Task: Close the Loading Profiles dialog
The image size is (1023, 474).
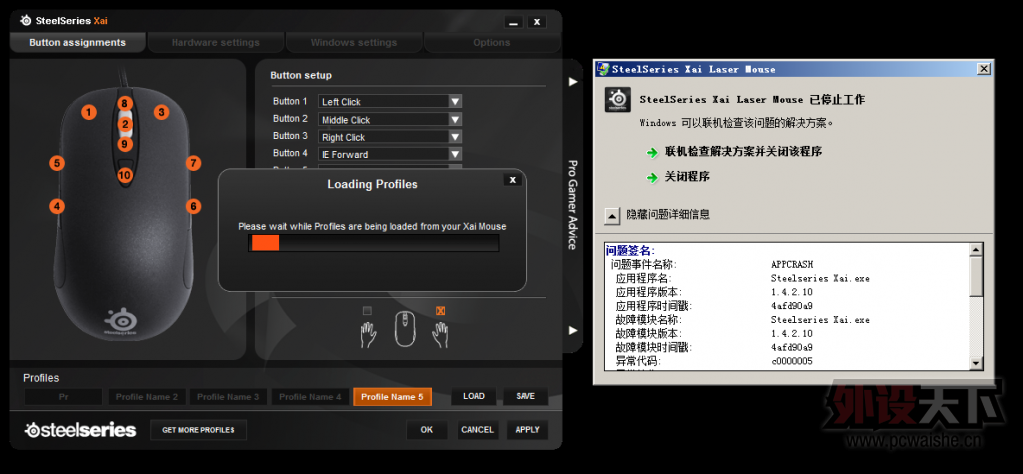Action: (x=513, y=180)
